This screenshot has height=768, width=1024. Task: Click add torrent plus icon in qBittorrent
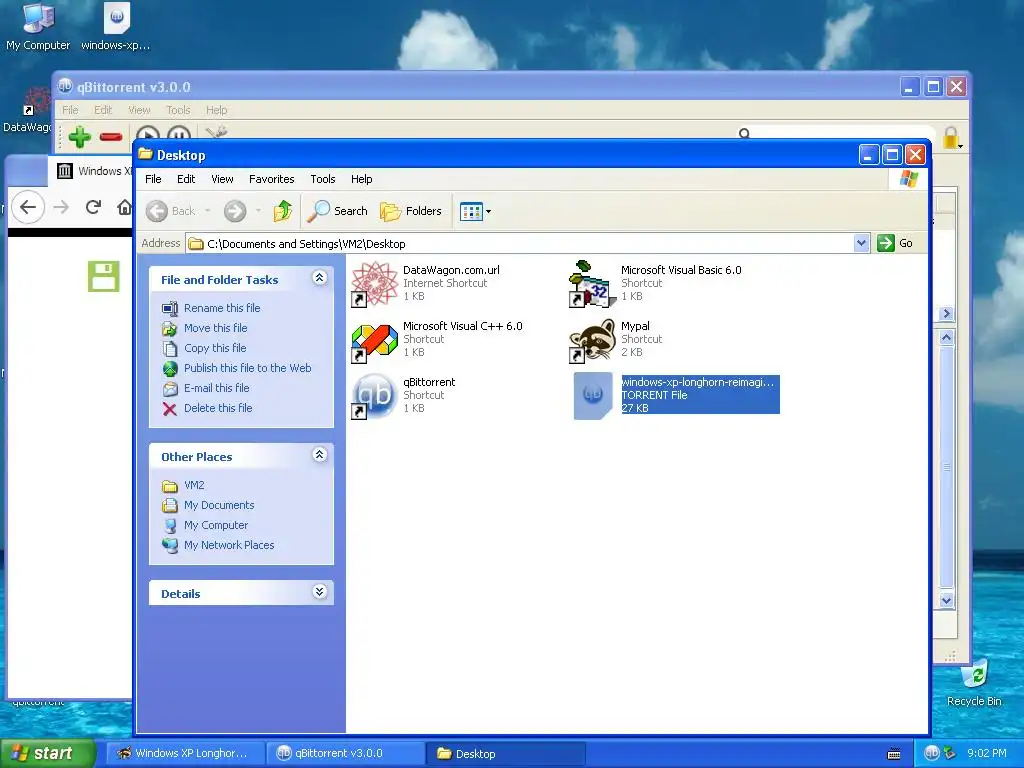[x=80, y=136]
